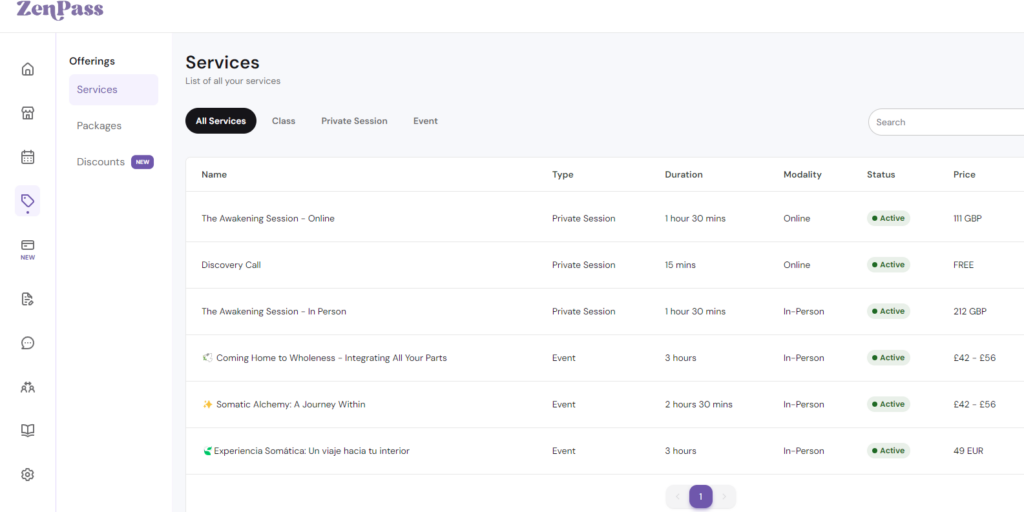Open the payments card icon marked NEW

click(x=27, y=249)
